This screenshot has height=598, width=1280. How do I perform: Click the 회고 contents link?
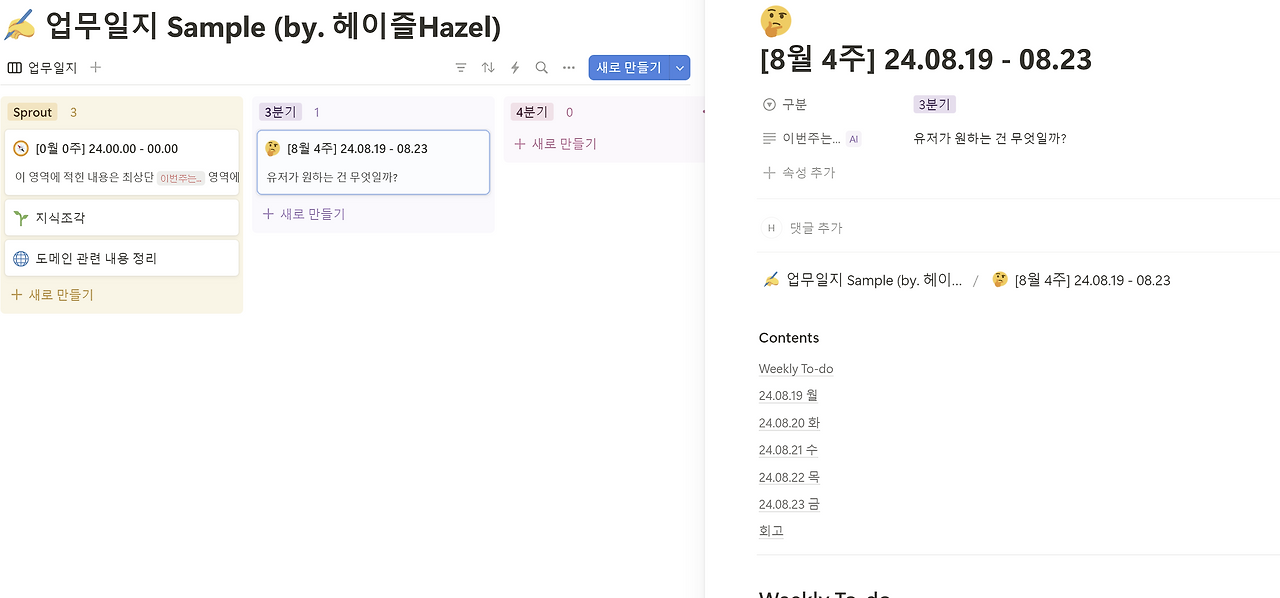point(771,531)
